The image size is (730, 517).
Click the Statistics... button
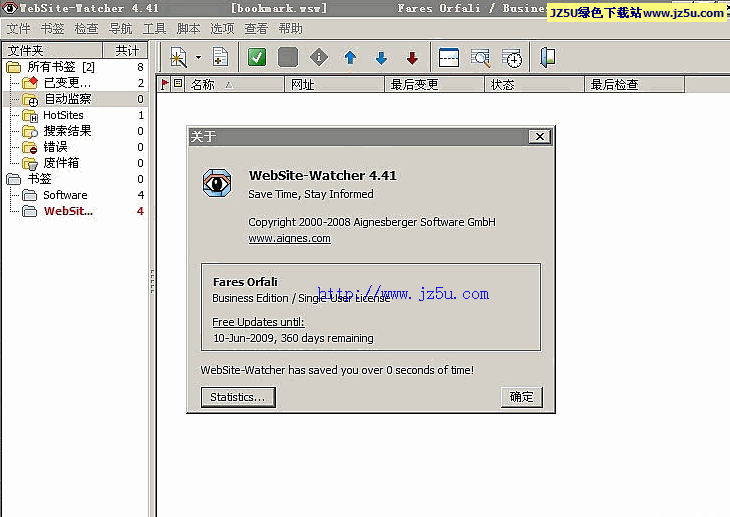(238, 397)
